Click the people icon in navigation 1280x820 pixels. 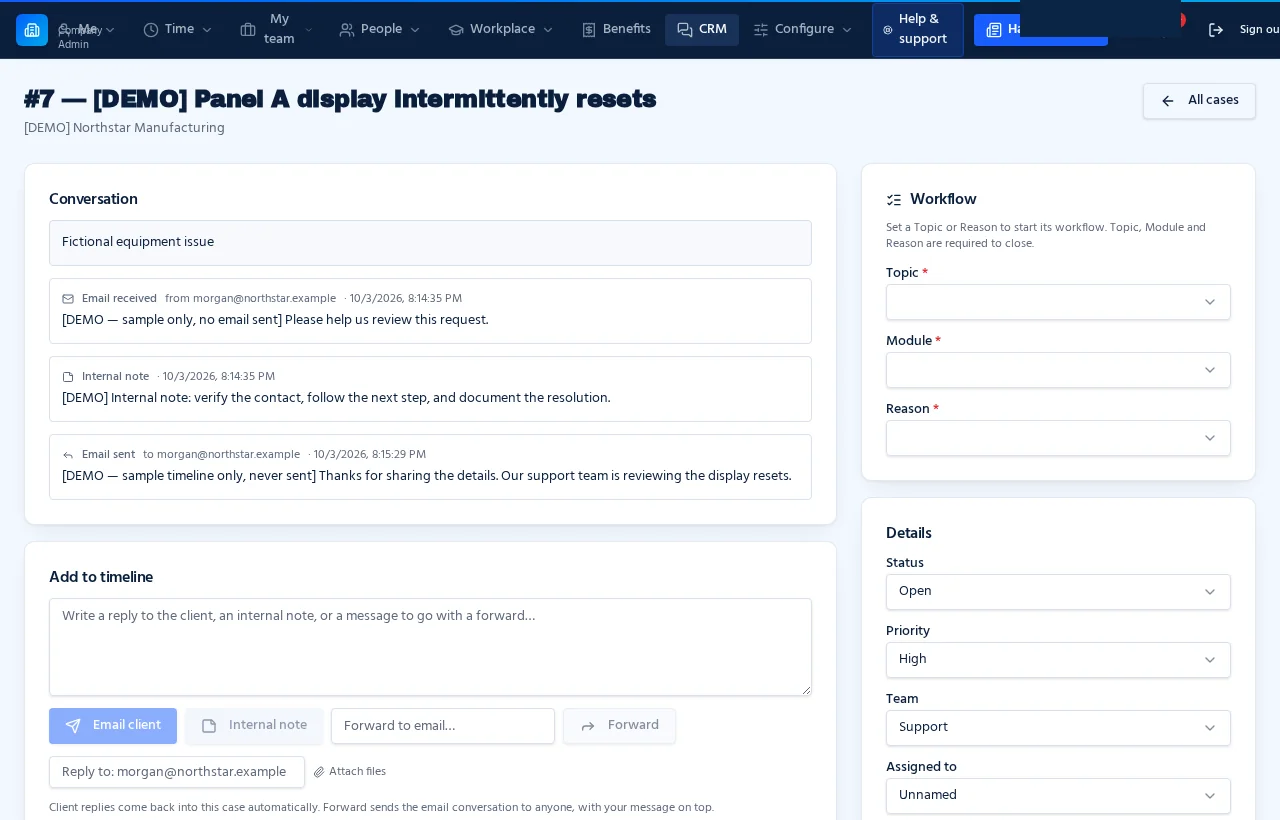pyautogui.click(x=347, y=30)
